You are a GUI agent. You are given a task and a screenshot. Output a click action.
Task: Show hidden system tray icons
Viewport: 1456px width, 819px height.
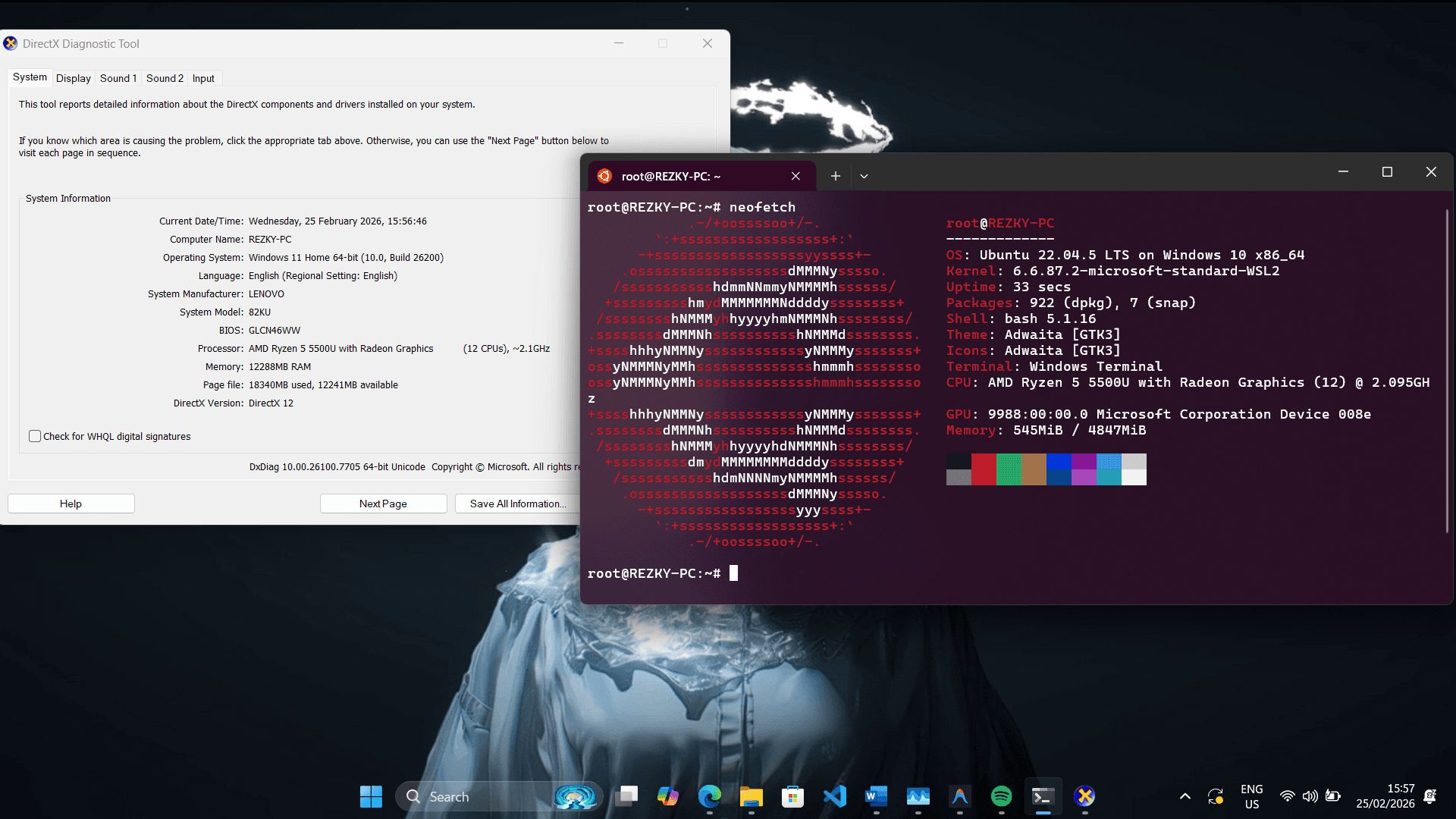pyautogui.click(x=1185, y=796)
